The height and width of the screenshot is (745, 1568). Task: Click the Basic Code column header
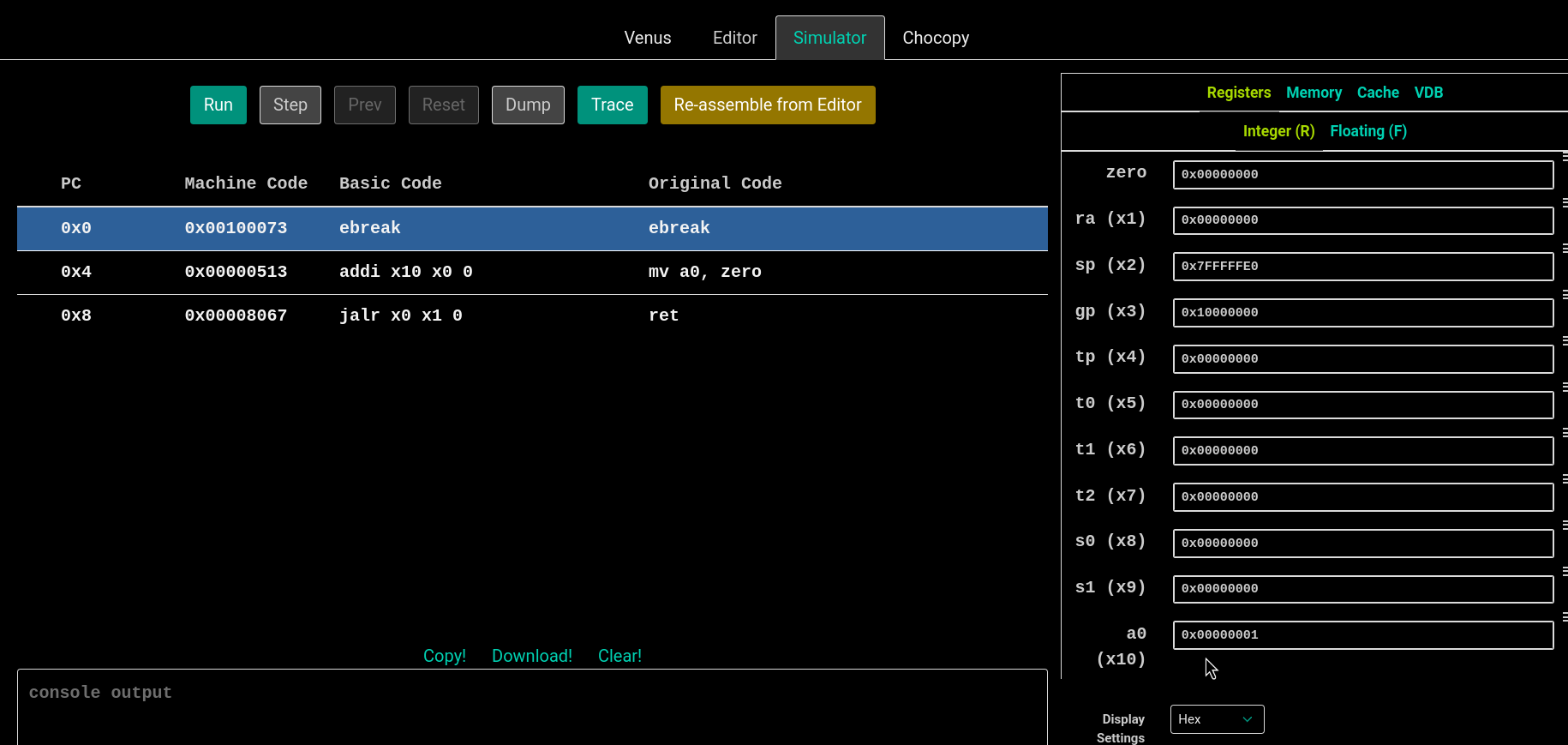pos(391,183)
